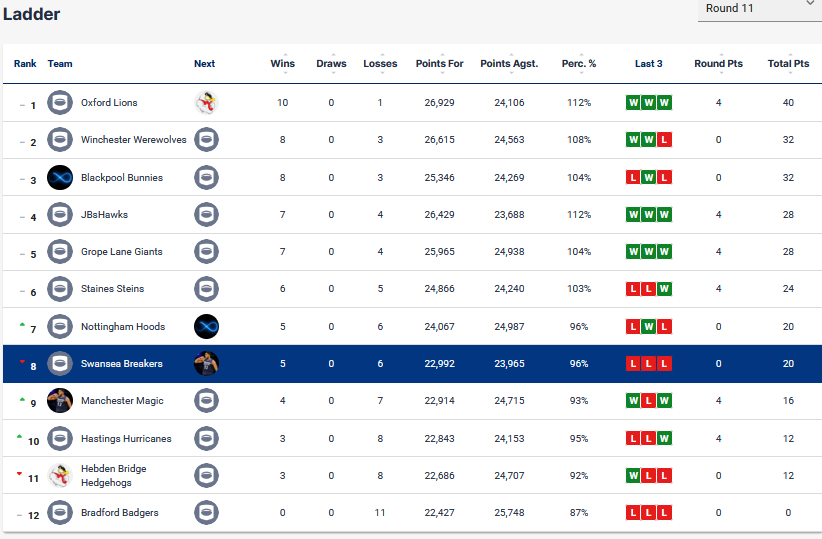Click JBsHawks team shield icon
This screenshot has height=539, width=822.
(60, 214)
